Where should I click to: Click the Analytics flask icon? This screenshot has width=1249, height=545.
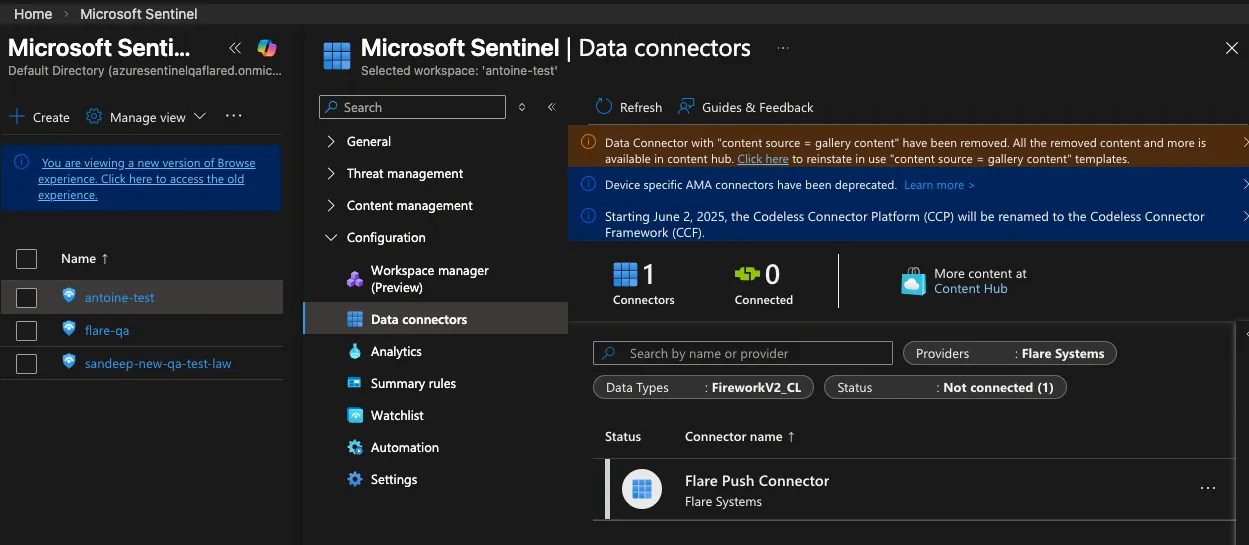(355, 352)
